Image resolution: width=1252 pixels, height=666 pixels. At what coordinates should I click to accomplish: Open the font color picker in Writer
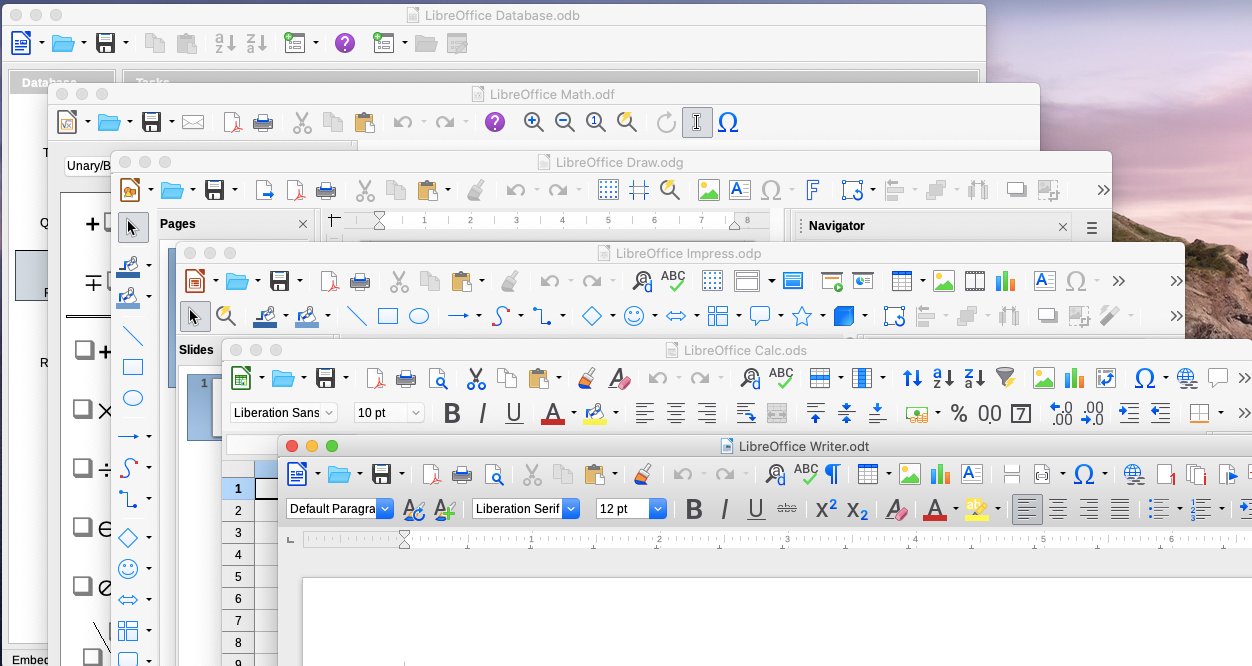click(x=936, y=509)
